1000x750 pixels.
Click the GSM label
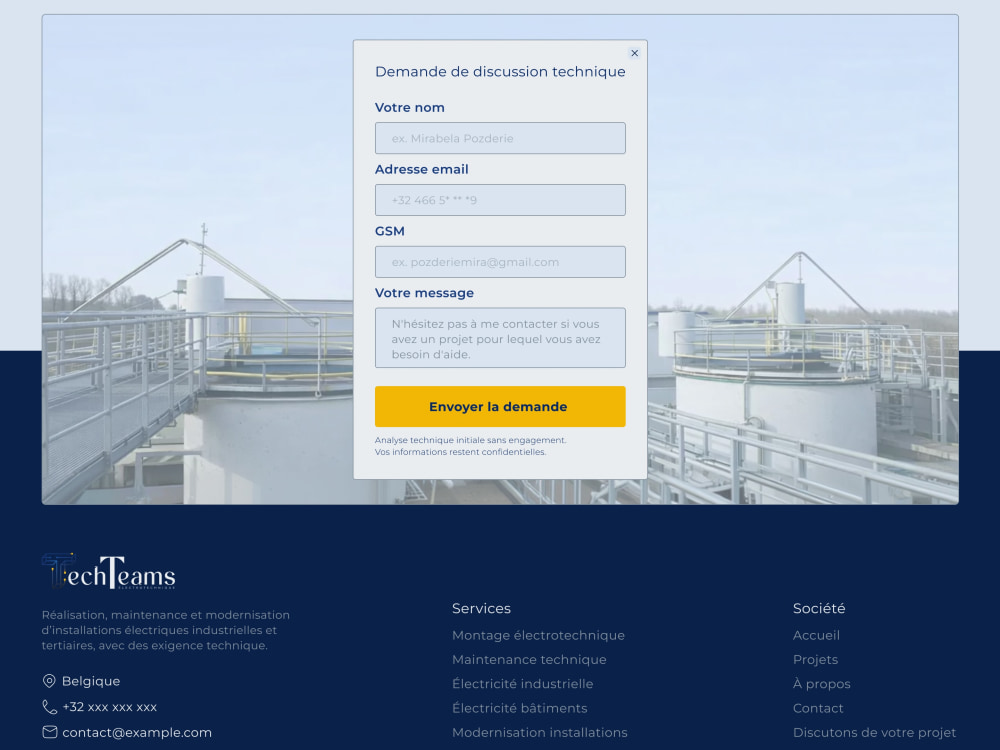pyautogui.click(x=390, y=231)
